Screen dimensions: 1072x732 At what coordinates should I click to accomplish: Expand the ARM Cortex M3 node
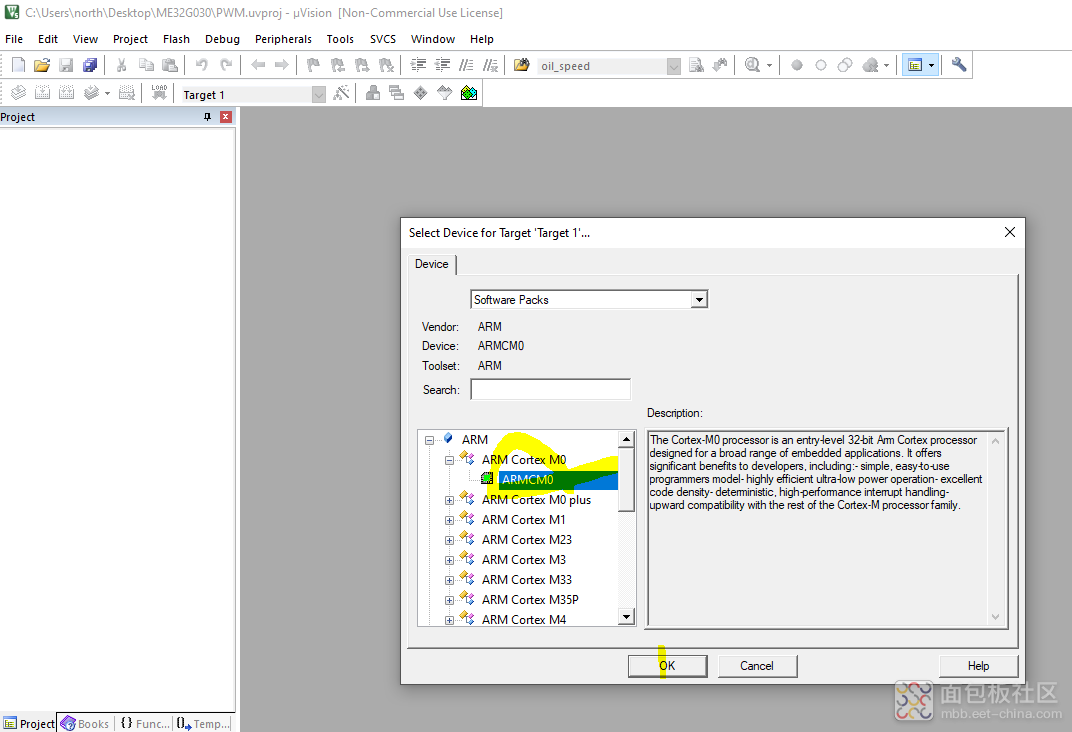[x=449, y=560]
